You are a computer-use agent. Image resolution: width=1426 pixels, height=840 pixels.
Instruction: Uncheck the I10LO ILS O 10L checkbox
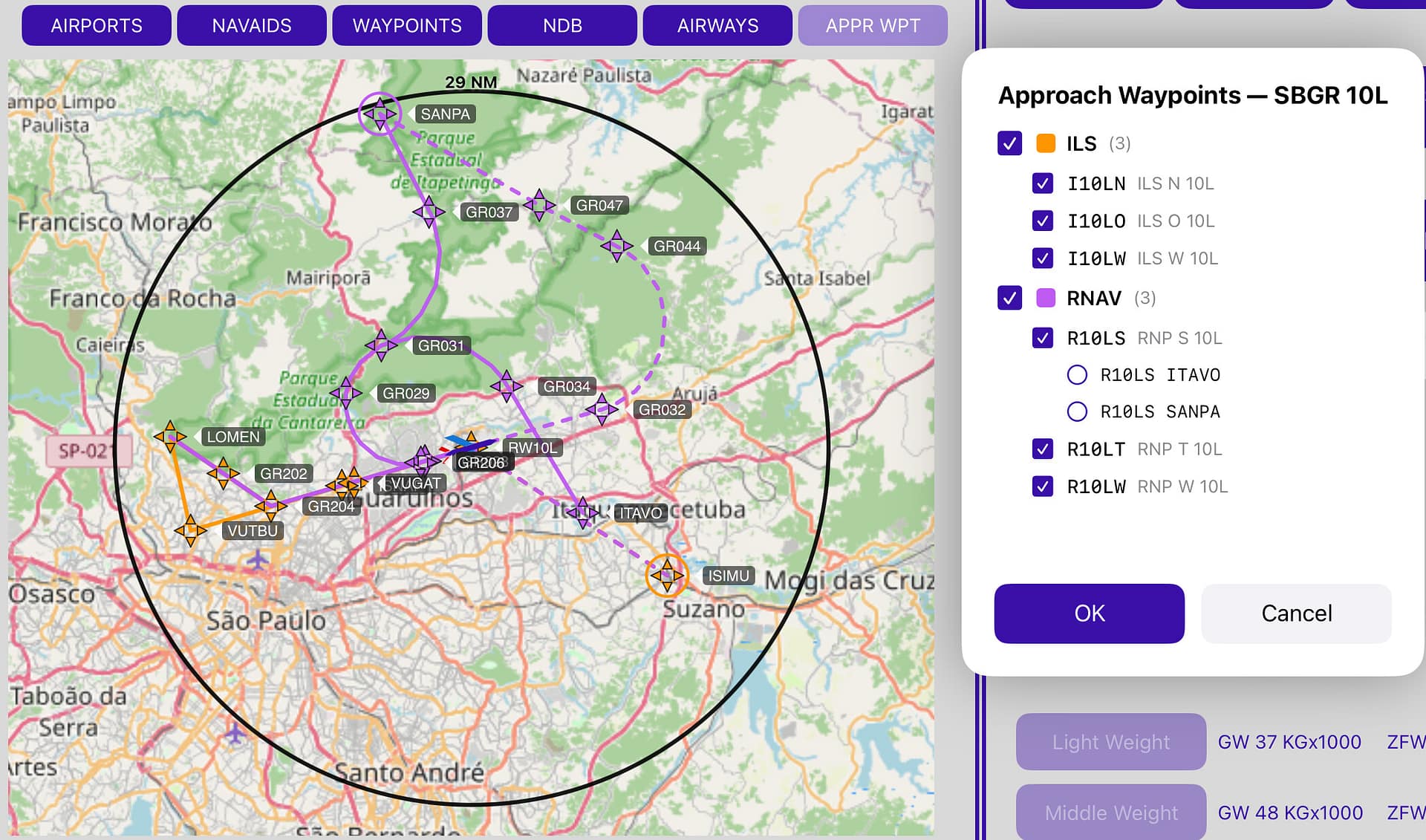click(x=1043, y=221)
